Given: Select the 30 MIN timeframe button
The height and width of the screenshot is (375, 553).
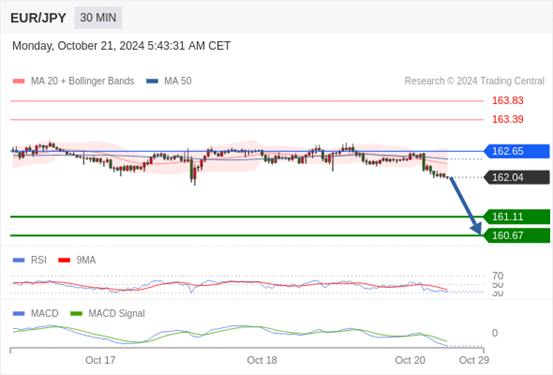Looking at the screenshot, I should click(x=98, y=18).
